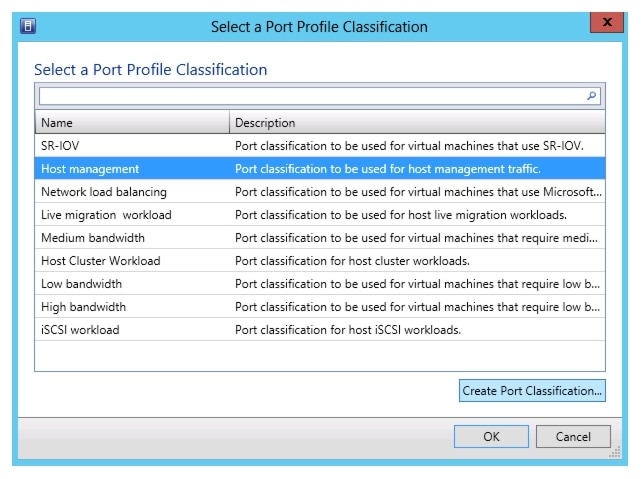Viewport: 641px width, 479px height.
Task: Close the Port Profile Classification dialog
Action: [602, 24]
